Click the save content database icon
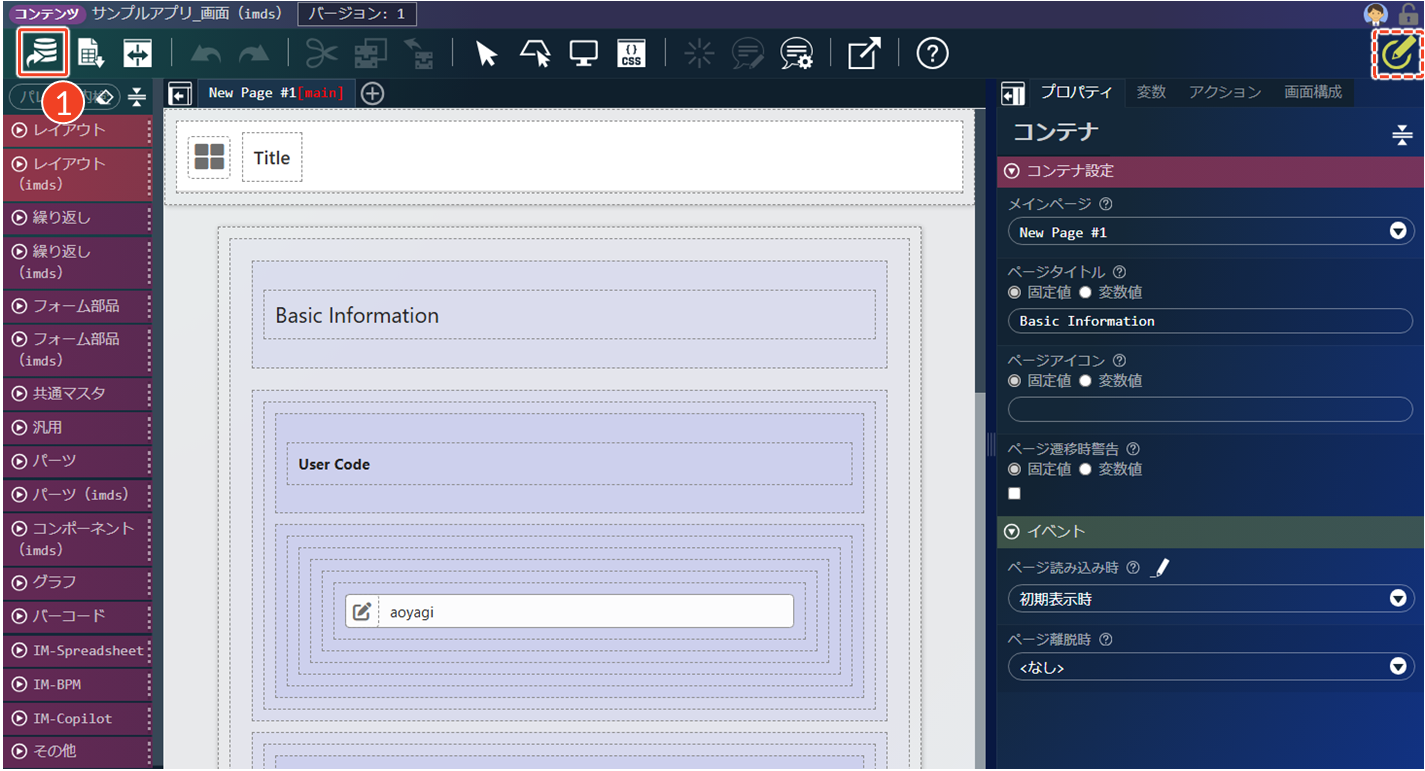Viewport: 1425px width, 771px height. pos(42,53)
